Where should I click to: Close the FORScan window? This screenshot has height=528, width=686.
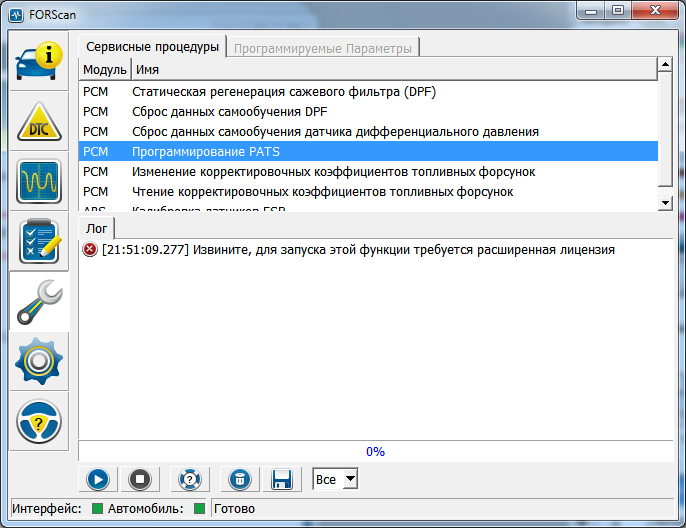coord(655,11)
